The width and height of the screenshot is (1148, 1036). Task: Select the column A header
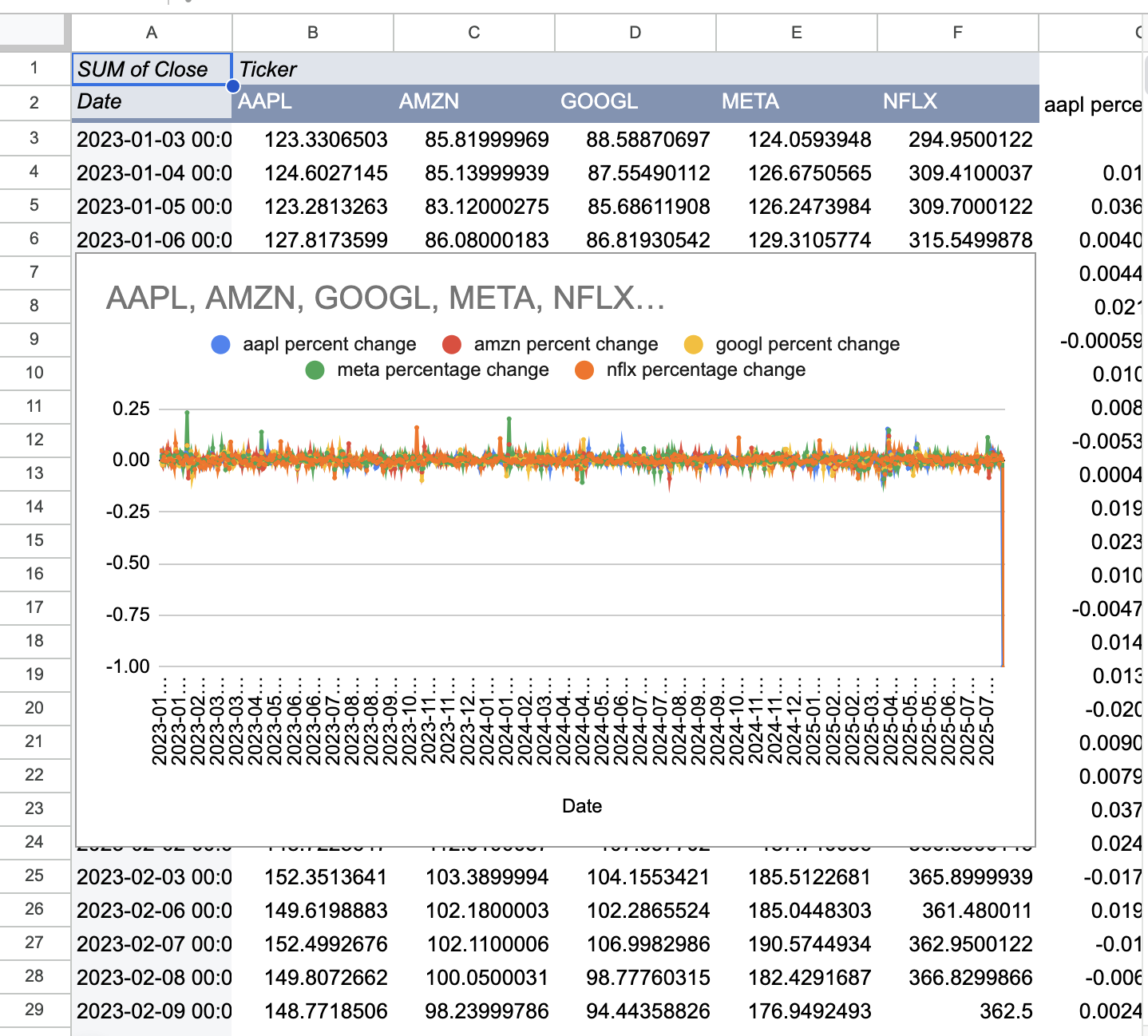pyautogui.click(x=152, y=33)
